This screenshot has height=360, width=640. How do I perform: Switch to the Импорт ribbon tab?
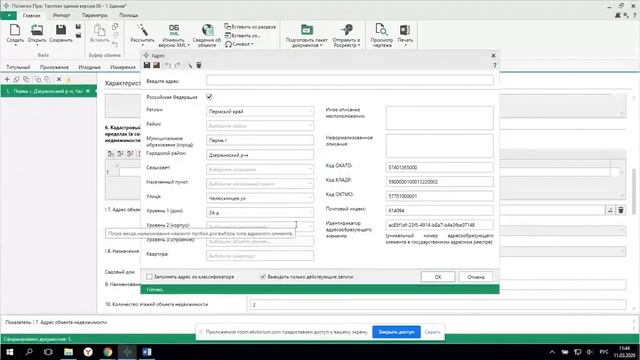(x=62, y=15)
